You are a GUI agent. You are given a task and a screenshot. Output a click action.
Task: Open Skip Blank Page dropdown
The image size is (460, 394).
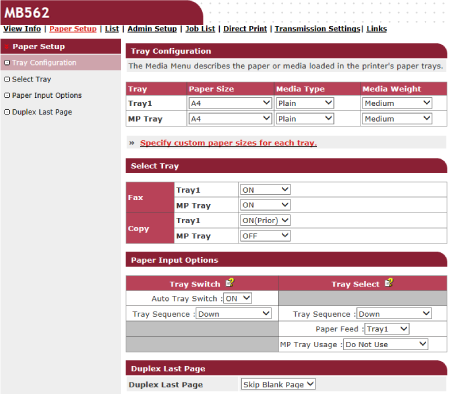coord(278,384)
